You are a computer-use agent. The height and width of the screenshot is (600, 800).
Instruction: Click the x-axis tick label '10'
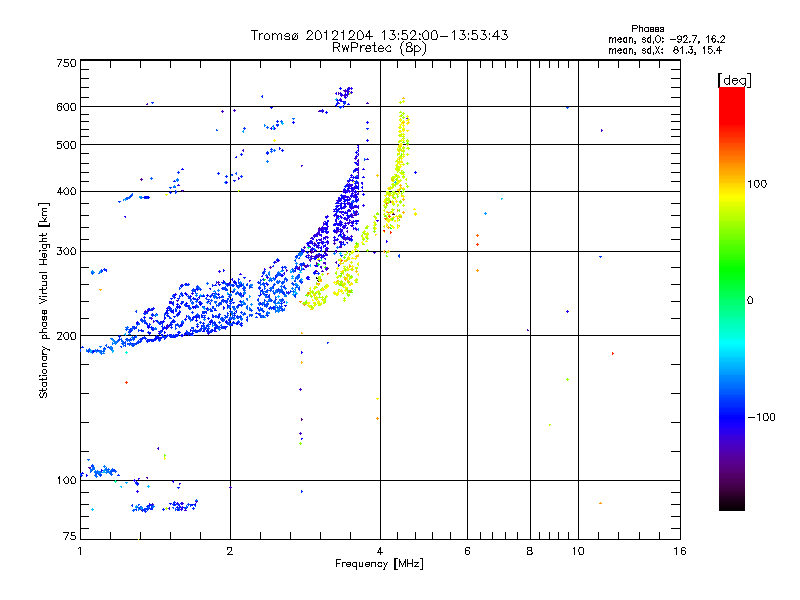tap(578, 551)
